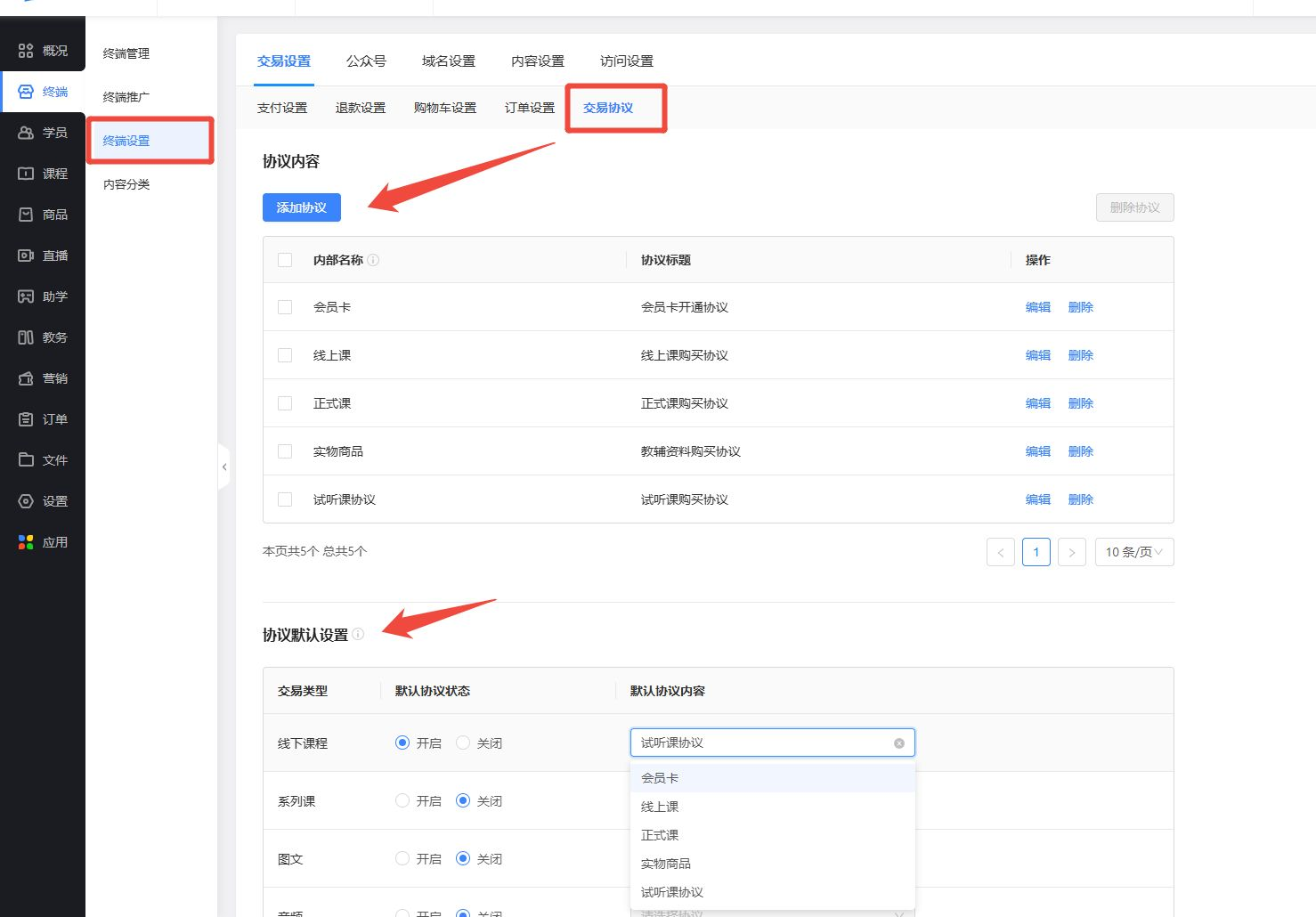The image size is (1316, 917).
Task: Choose 正式课 from the dropdown list
Action: coord(660,835)
